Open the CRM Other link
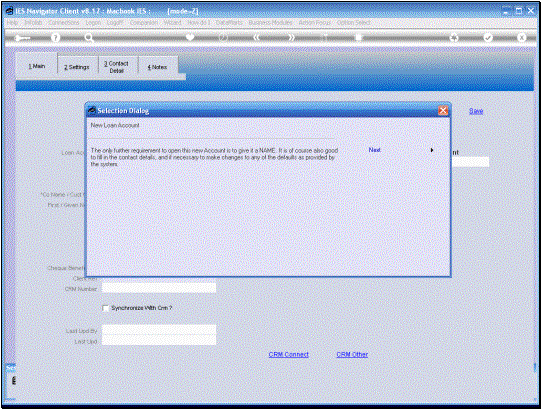Viewport: 541px width, 409px height. coord(352,354)
